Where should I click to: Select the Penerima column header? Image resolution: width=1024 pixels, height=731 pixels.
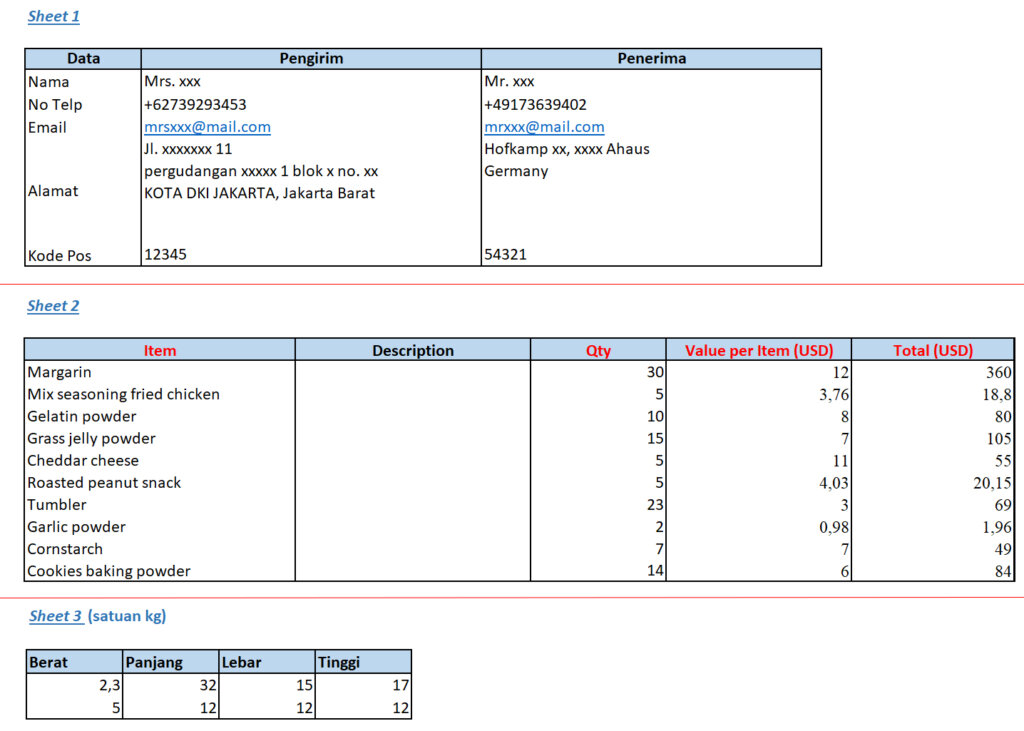click(651, 59)
